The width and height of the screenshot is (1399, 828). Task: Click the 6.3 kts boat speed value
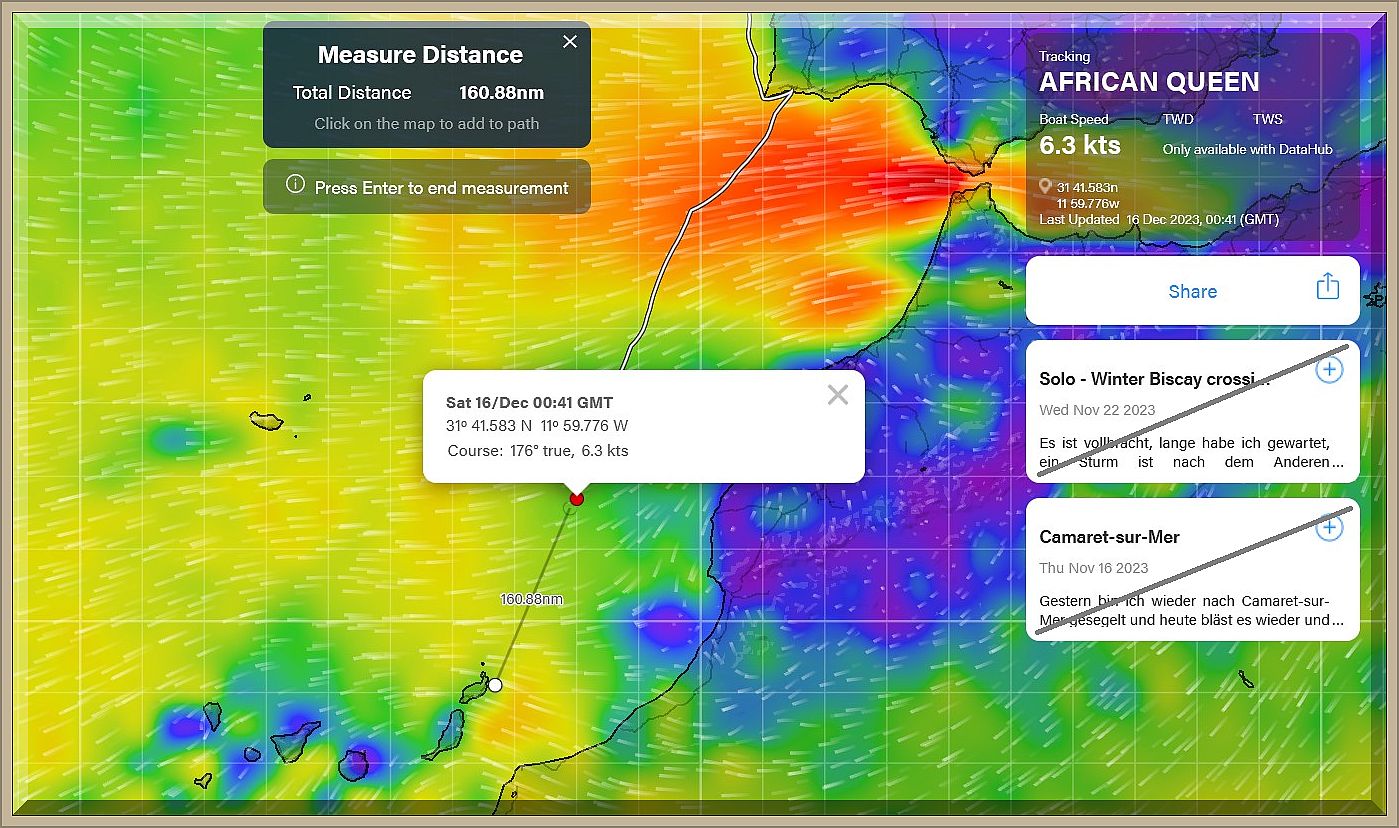point(1079,145)
